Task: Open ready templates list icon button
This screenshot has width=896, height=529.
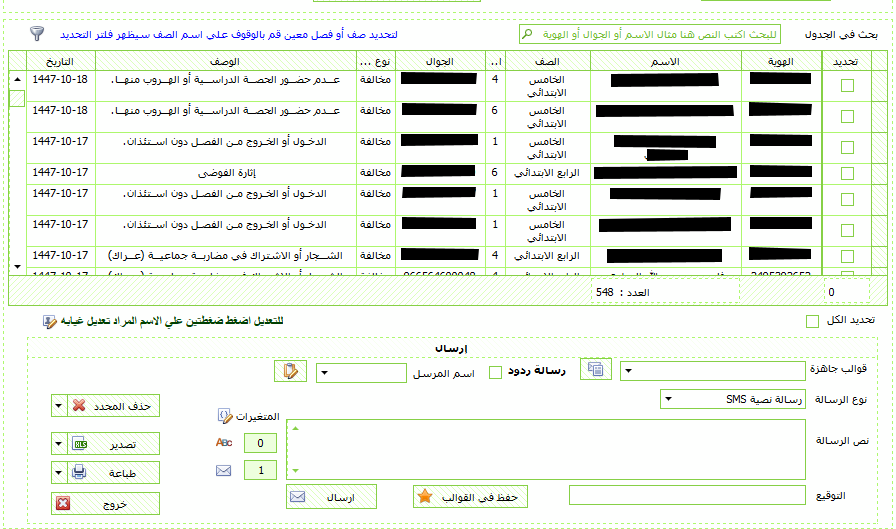Action: 595,370
